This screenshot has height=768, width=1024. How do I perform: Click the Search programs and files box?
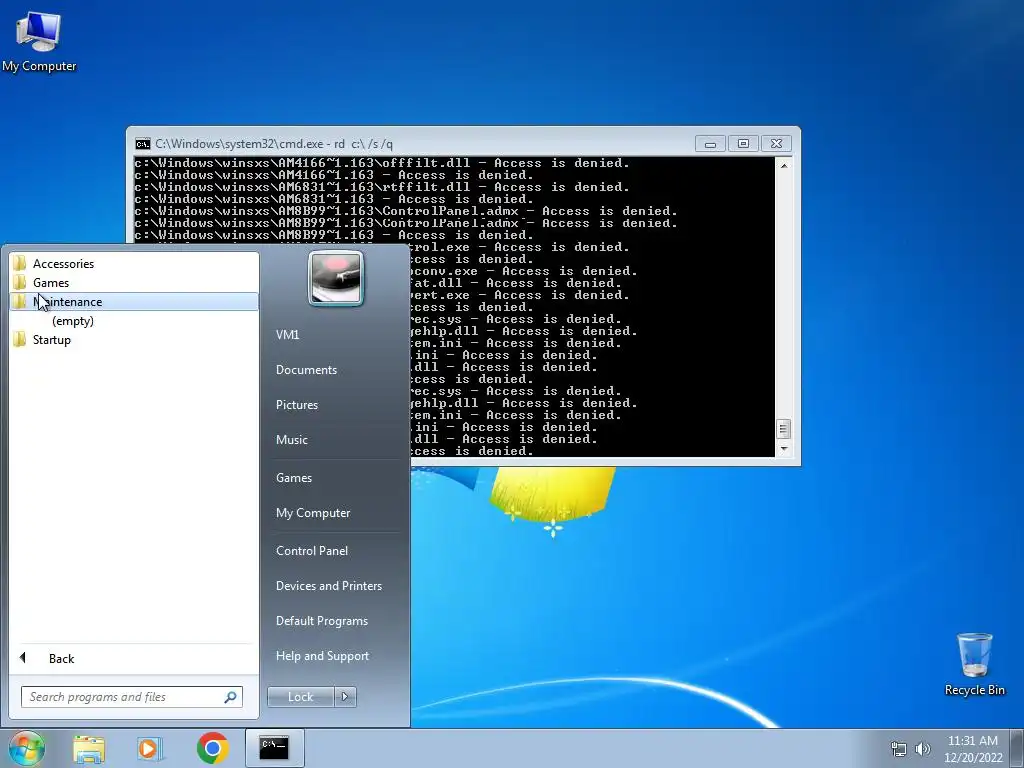131,697
